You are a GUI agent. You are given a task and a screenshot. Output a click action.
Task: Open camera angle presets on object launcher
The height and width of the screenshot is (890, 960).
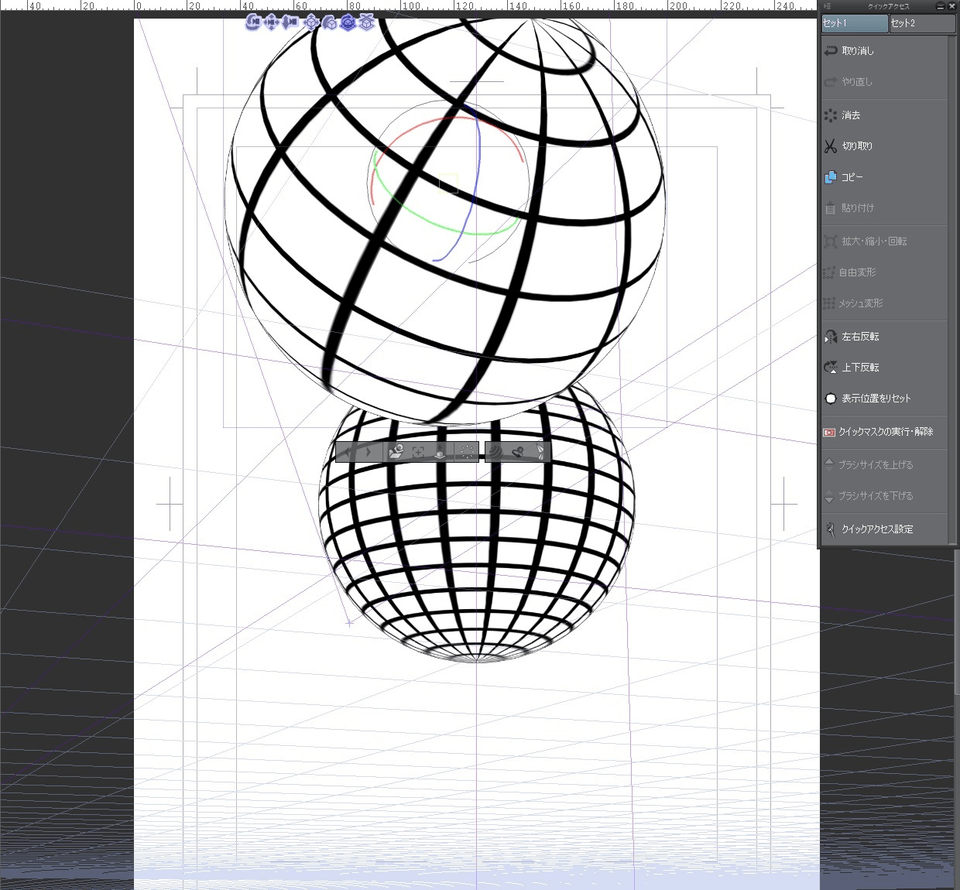(x=396, y=452)
